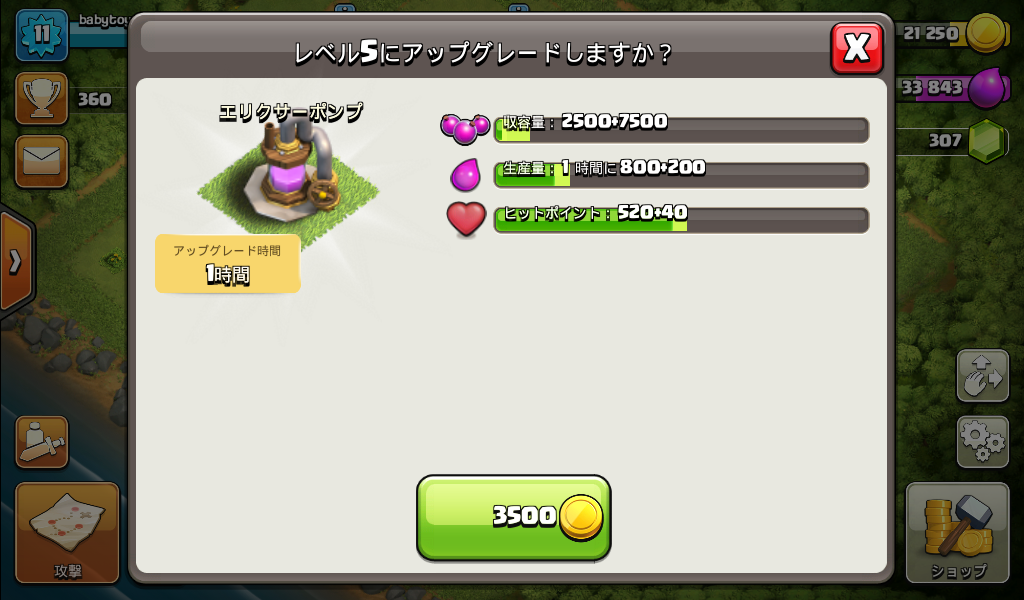The image size is (1024, 600).
Task: Click the storage capacity progress bar
Action: [681, 129]
